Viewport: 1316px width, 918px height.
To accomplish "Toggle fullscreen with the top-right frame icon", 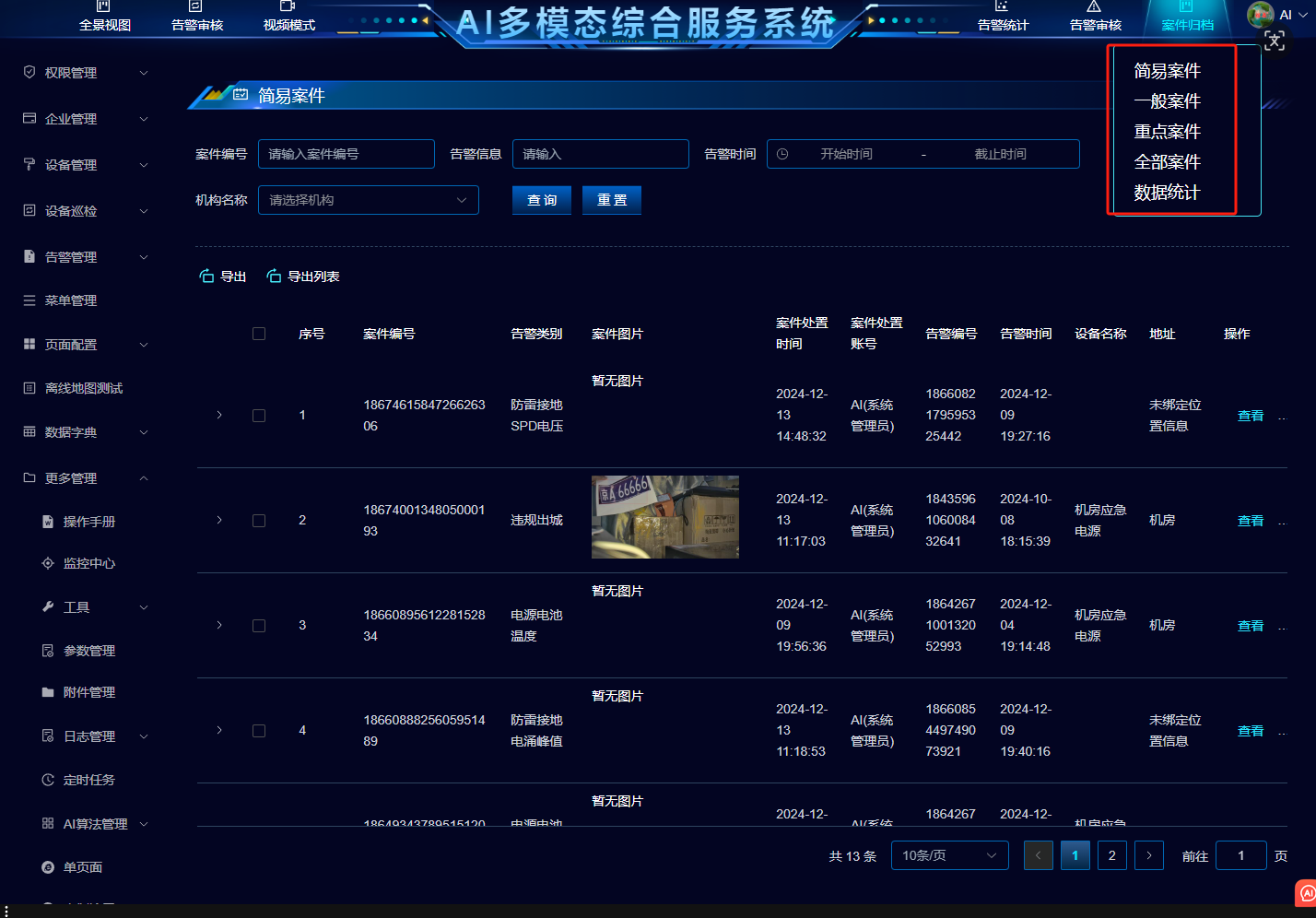I will 1275,41.
